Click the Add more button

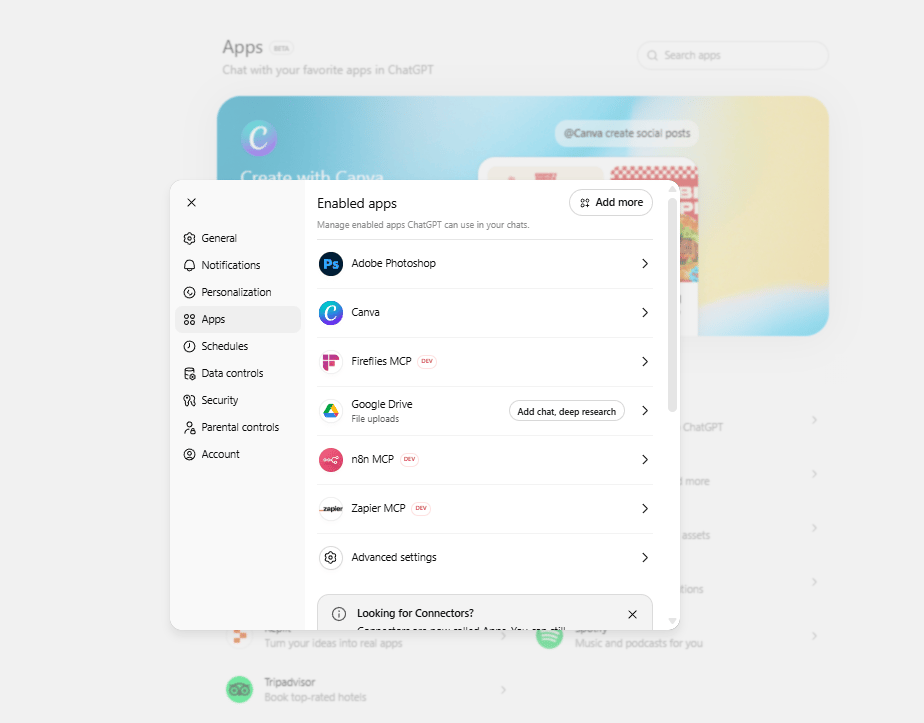coord(610,202)
